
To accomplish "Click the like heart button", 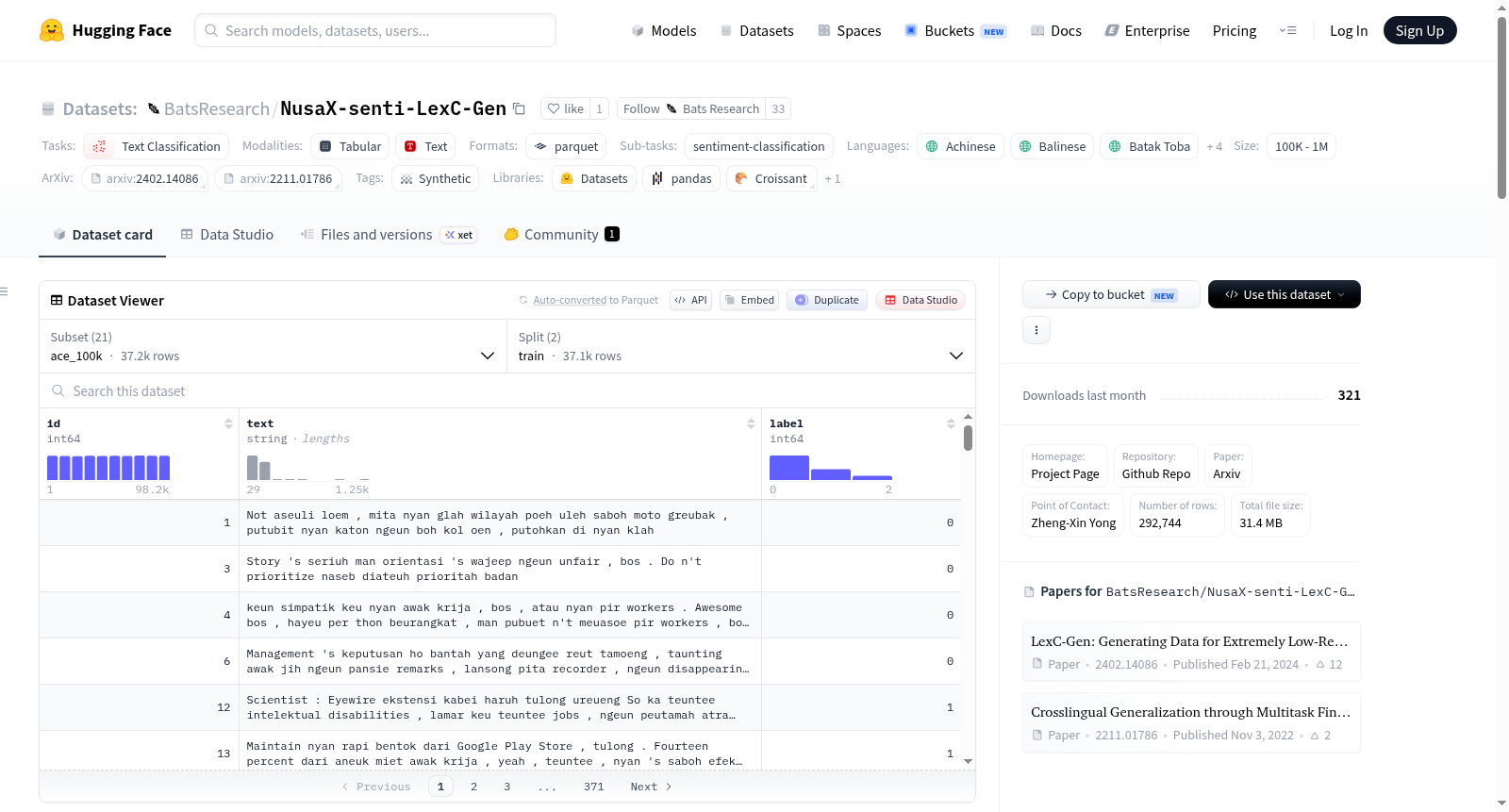I will [565, 108].
